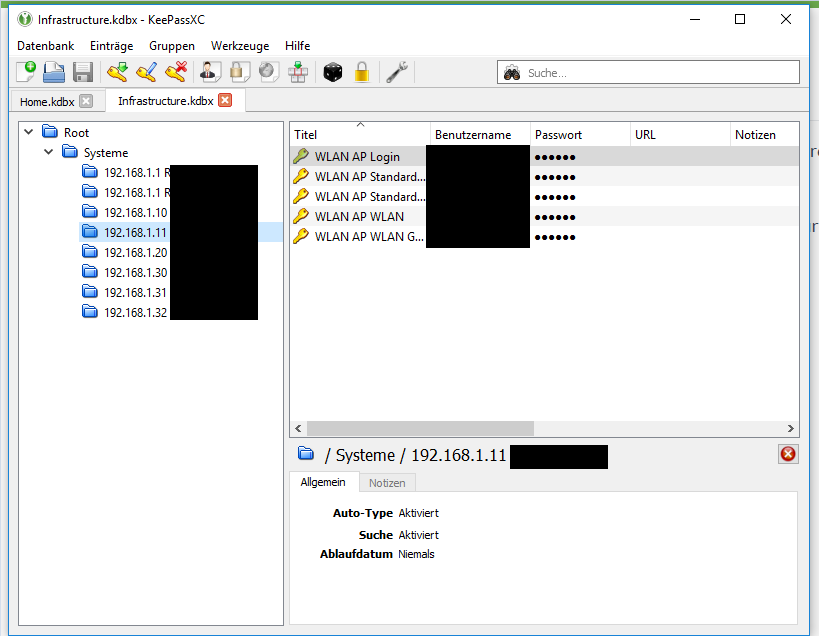The width and height of the screenshot is (819, 636).
Task: Create a new database
Action: [25, 71]
